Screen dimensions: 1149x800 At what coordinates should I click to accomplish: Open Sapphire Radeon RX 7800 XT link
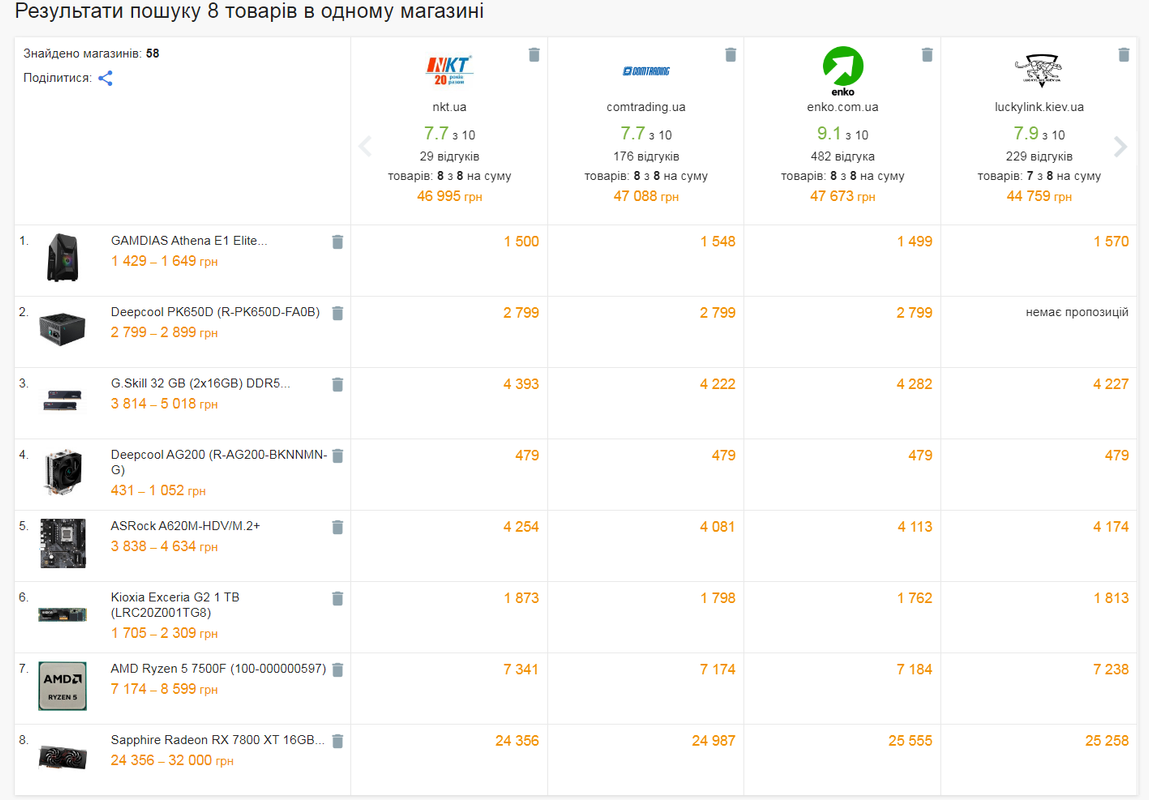click(218, 740)
